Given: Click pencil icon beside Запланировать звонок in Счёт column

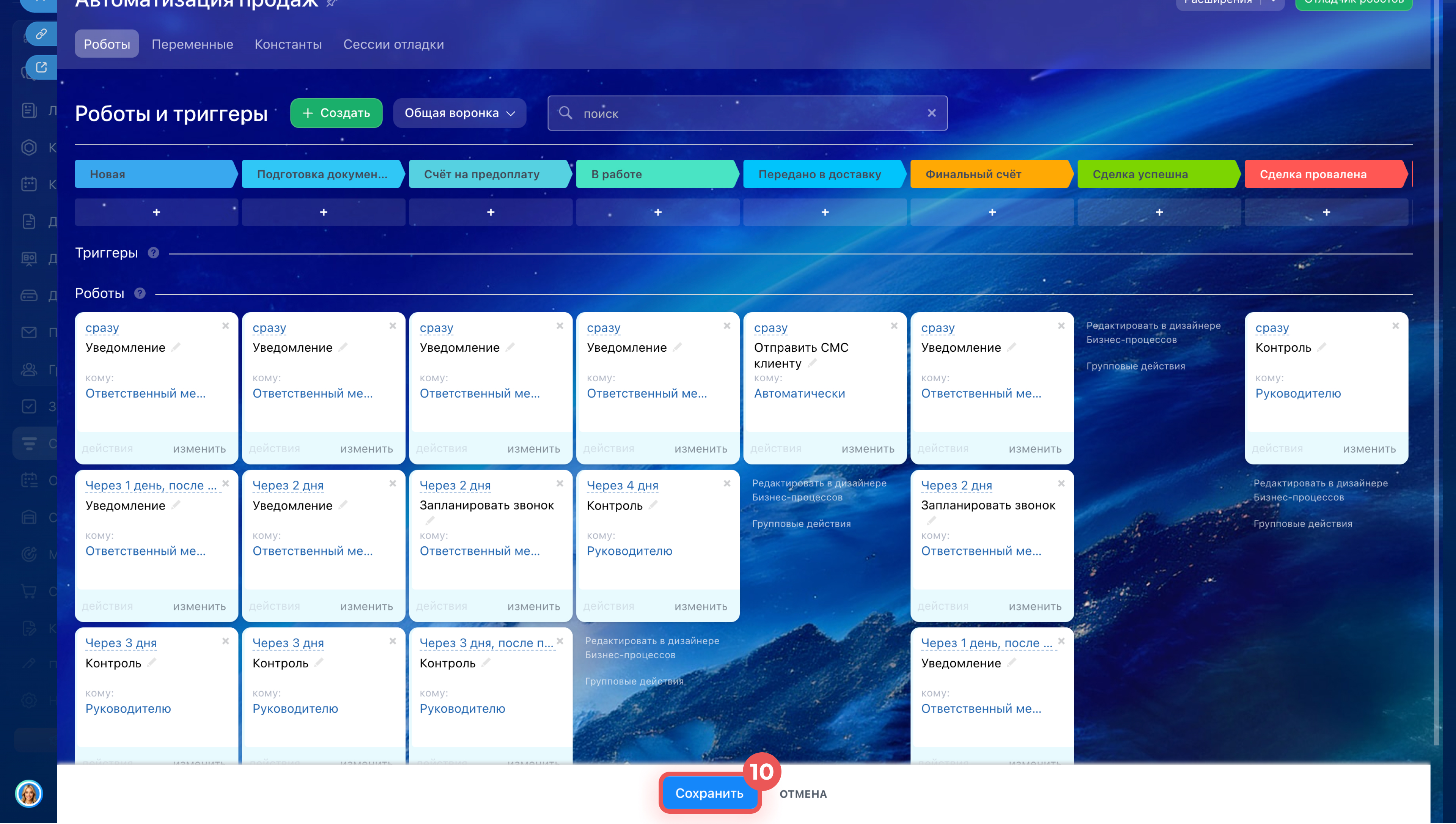Looking at the screenshot, I should click(430, 520).
